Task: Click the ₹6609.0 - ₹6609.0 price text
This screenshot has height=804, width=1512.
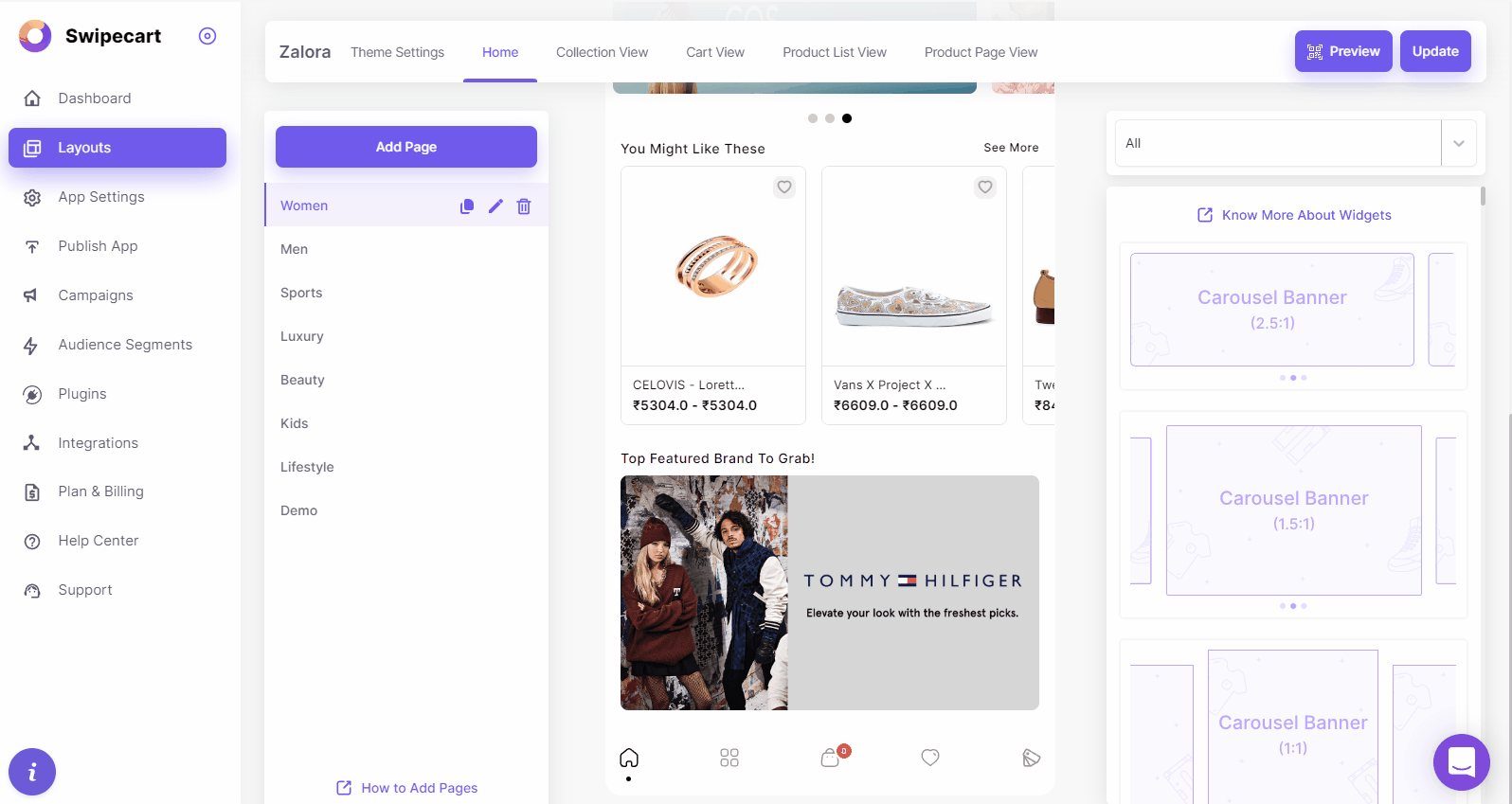Action: [x=895, y=405]
